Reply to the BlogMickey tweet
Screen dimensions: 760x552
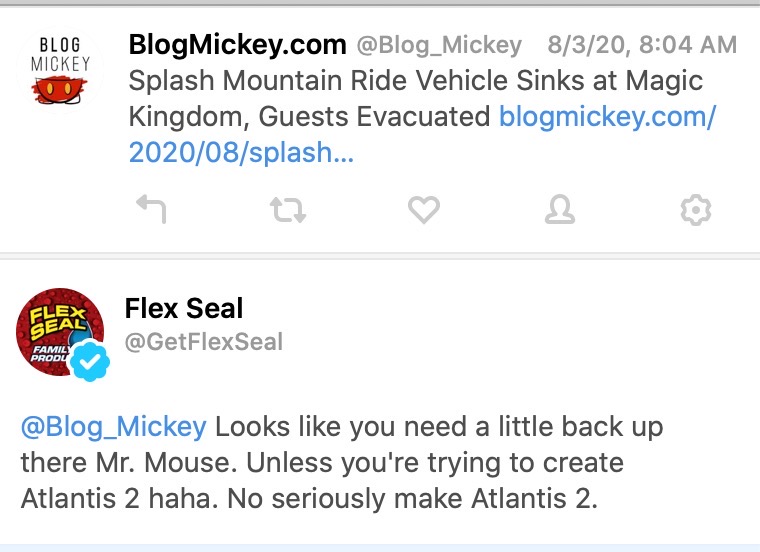click(151, 209)
